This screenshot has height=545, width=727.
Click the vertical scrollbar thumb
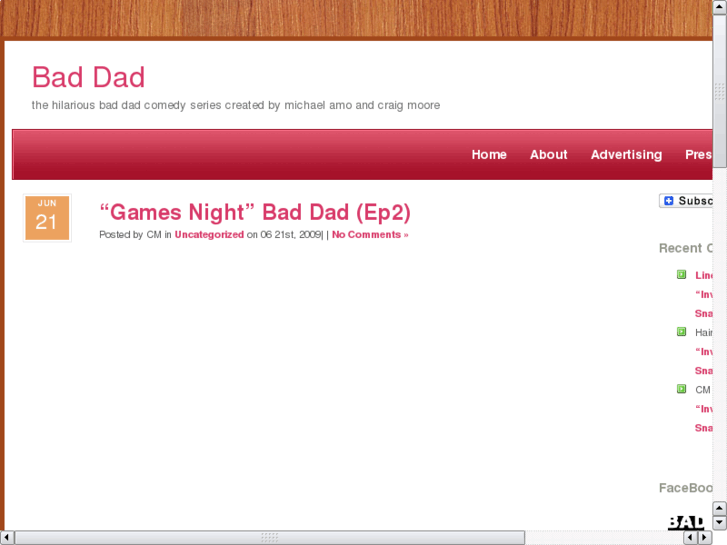click(720, 91)
